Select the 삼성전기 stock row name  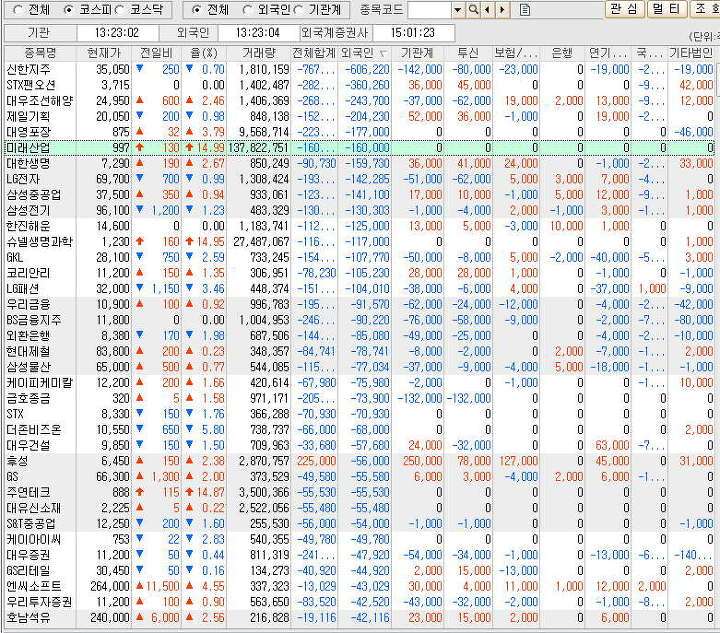[x=28, y=210]
